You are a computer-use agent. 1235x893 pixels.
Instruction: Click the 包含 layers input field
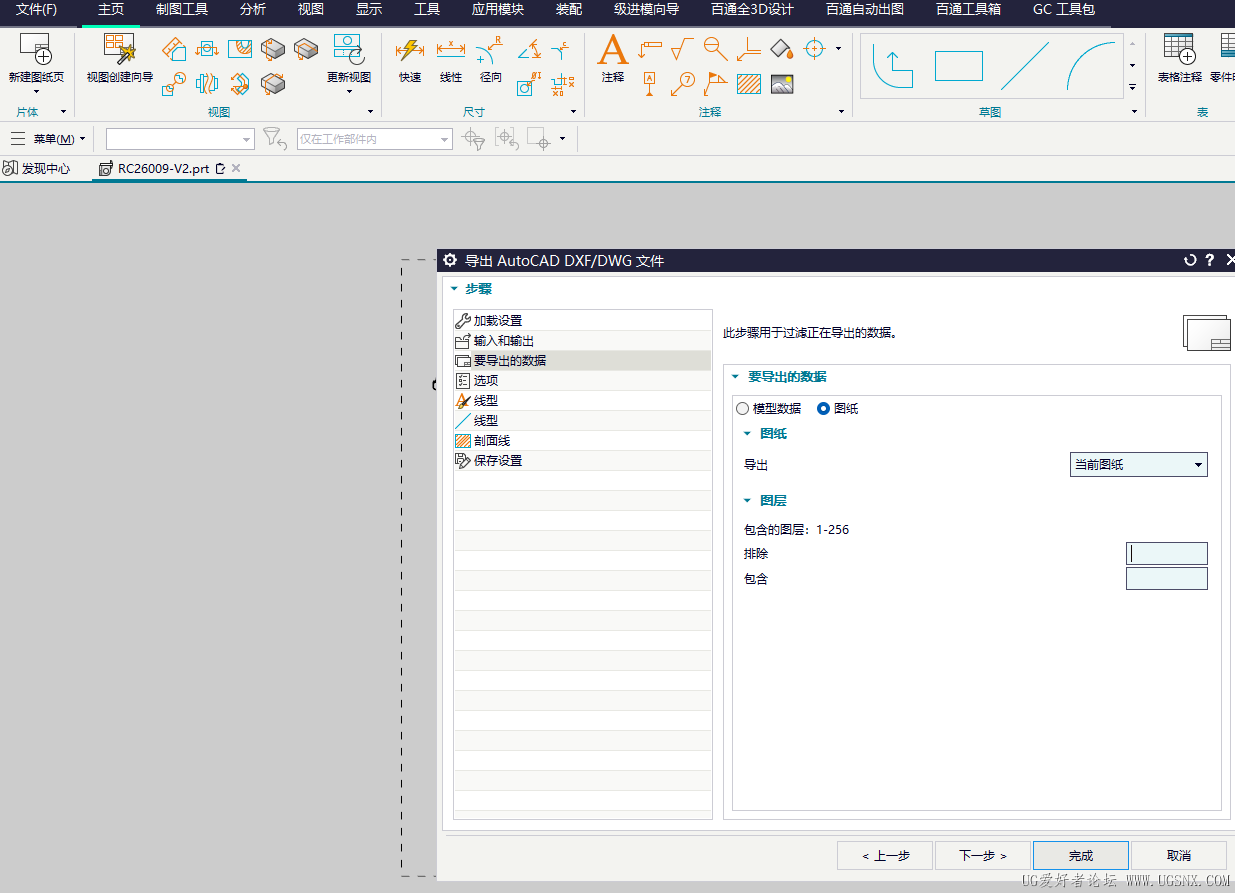click(1166, 579)
